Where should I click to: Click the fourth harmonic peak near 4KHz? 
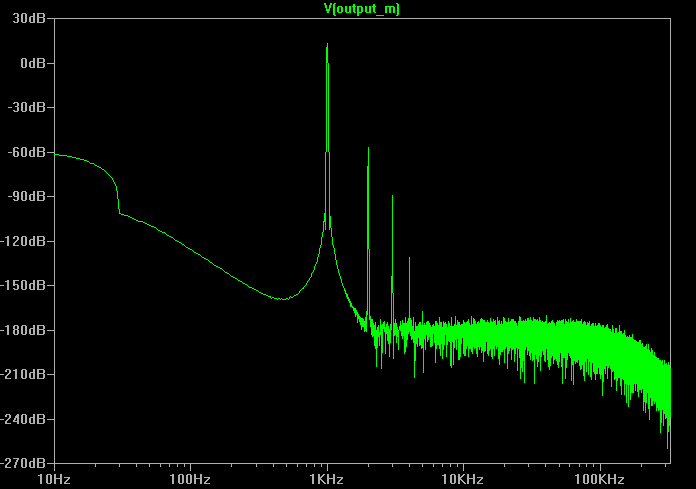409,258
